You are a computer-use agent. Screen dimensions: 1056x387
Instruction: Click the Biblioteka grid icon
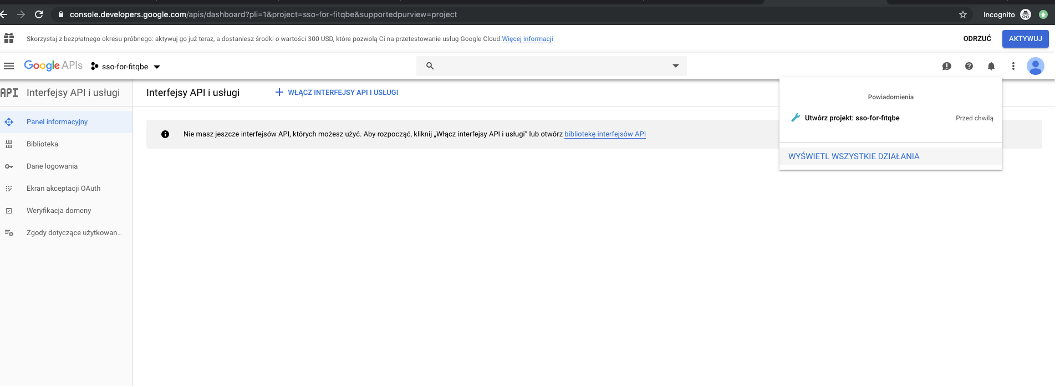pyautogui.click(x=9, y=144)
